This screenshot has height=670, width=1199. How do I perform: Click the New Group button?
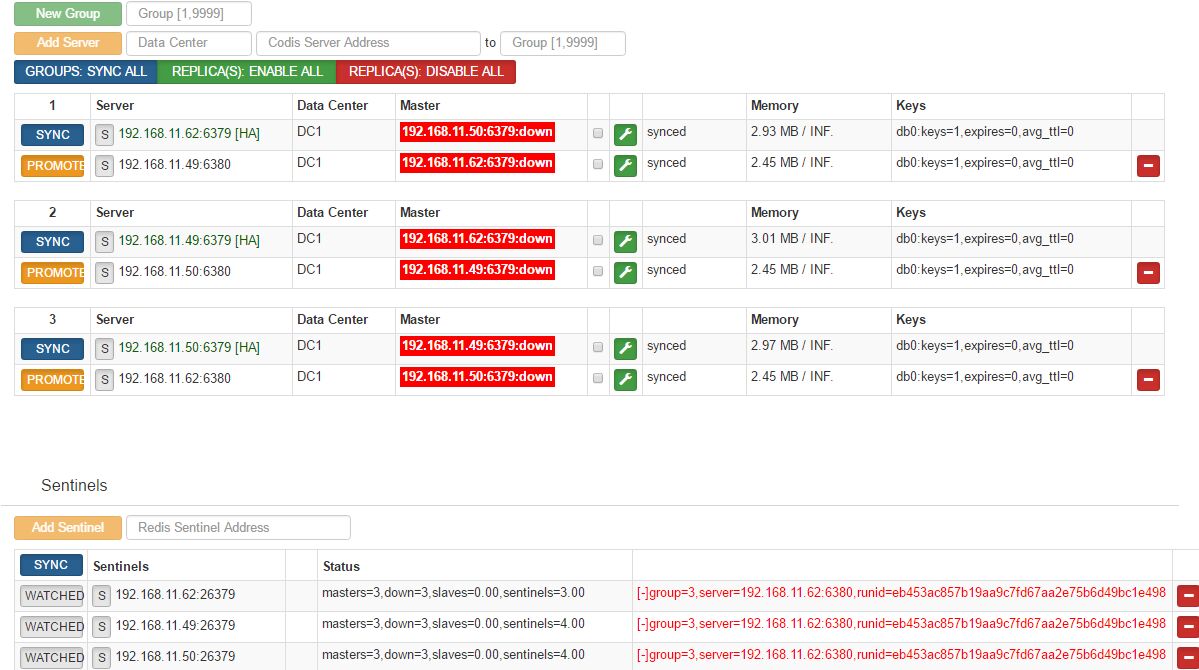click(67, 14)
